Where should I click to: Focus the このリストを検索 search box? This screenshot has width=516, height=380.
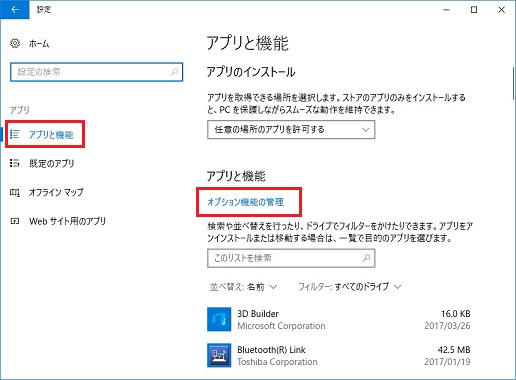tap(291, 258)
